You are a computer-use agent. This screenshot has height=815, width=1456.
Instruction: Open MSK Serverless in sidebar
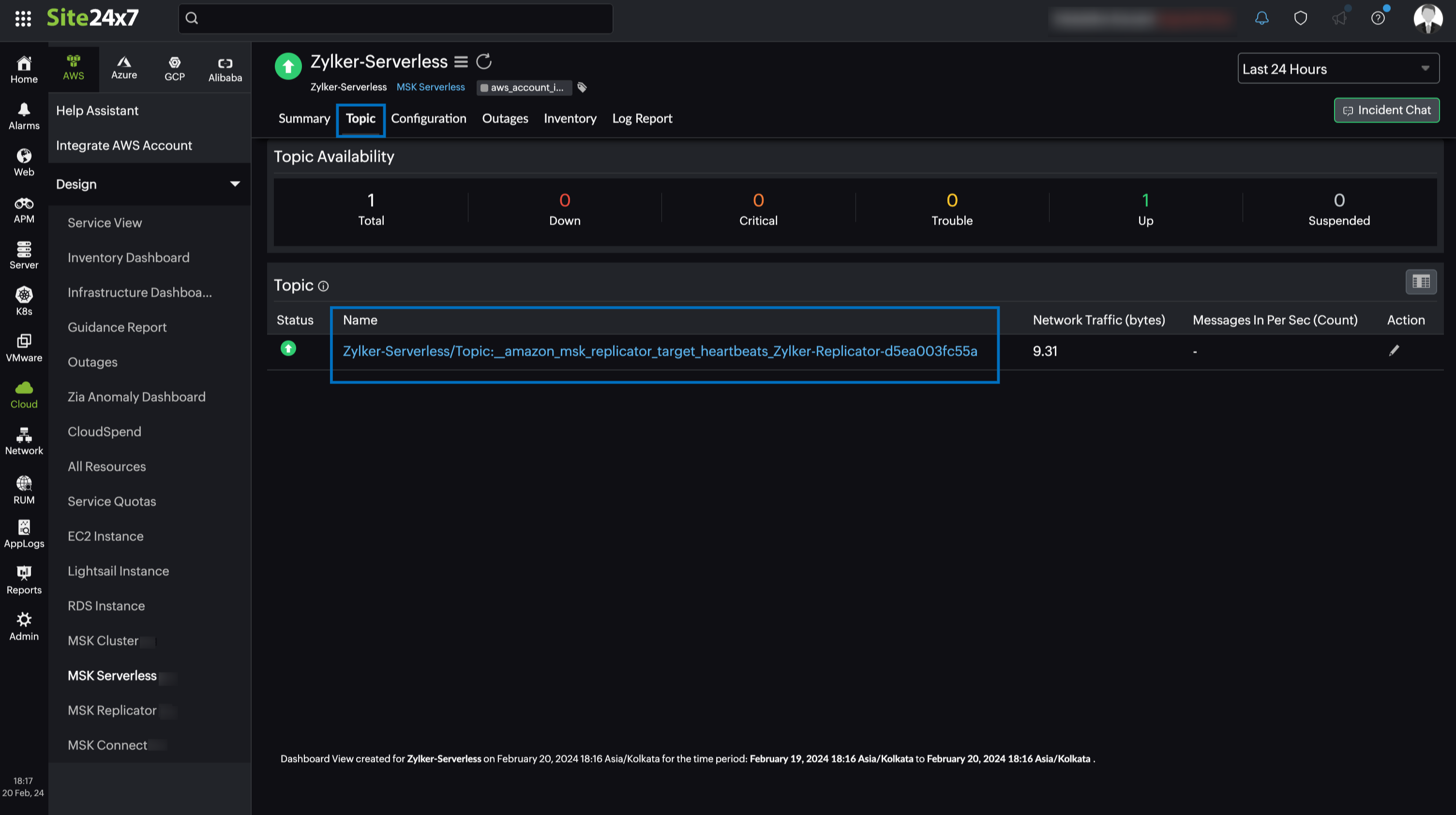click(111, 675)
